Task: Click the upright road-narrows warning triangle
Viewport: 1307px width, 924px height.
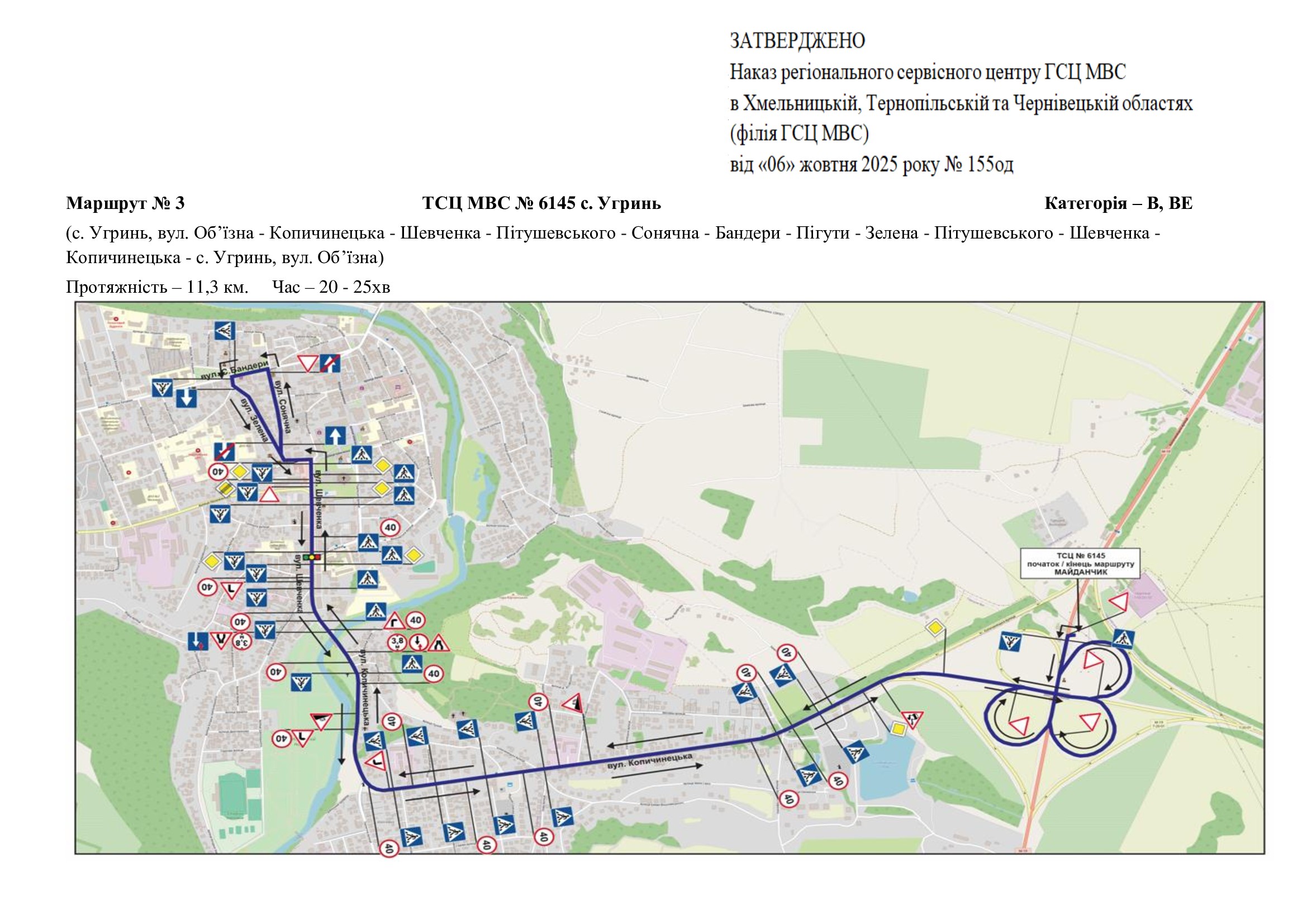Action: pyautogui.click(x=439, y=644)
